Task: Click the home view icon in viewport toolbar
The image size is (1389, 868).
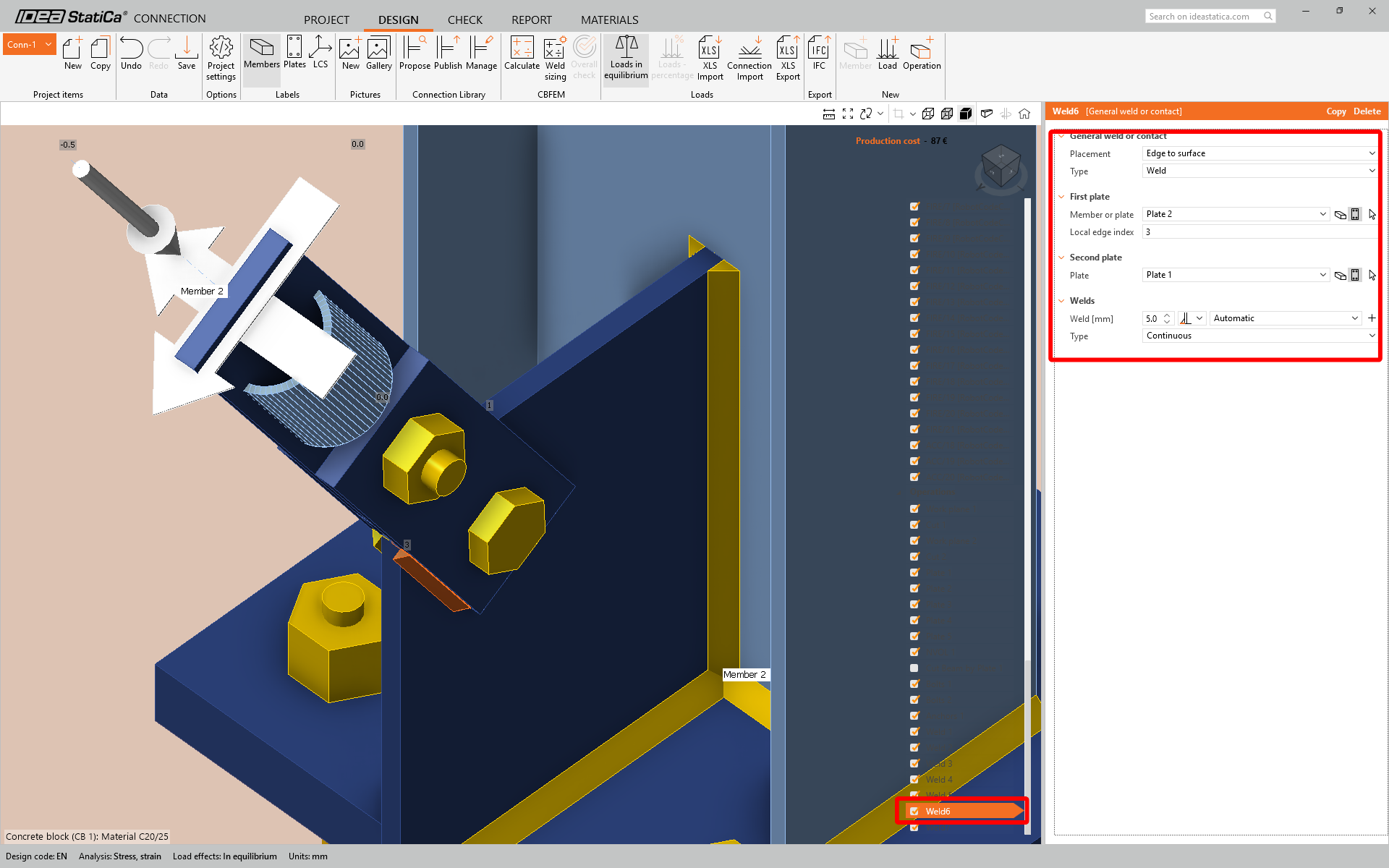Action: tap(1024, 114)
